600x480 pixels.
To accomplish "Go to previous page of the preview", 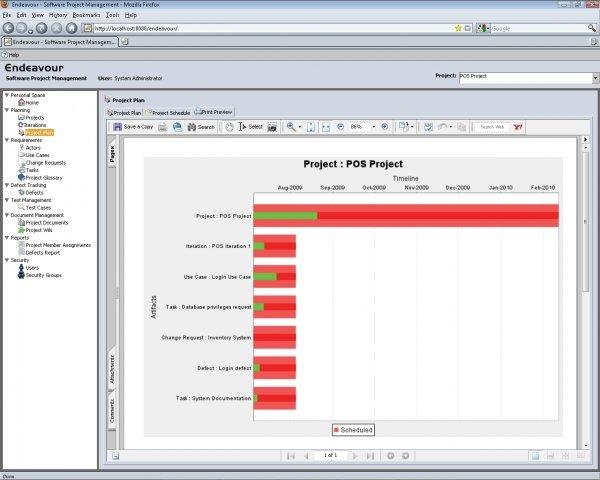I will pyautogui.click(x=306, y=456).
